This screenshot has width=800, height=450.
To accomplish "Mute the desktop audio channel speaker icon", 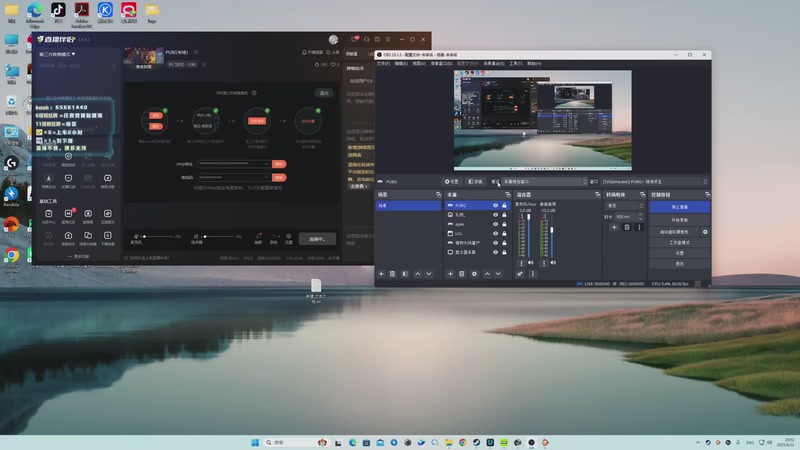I will coord(553,263).
